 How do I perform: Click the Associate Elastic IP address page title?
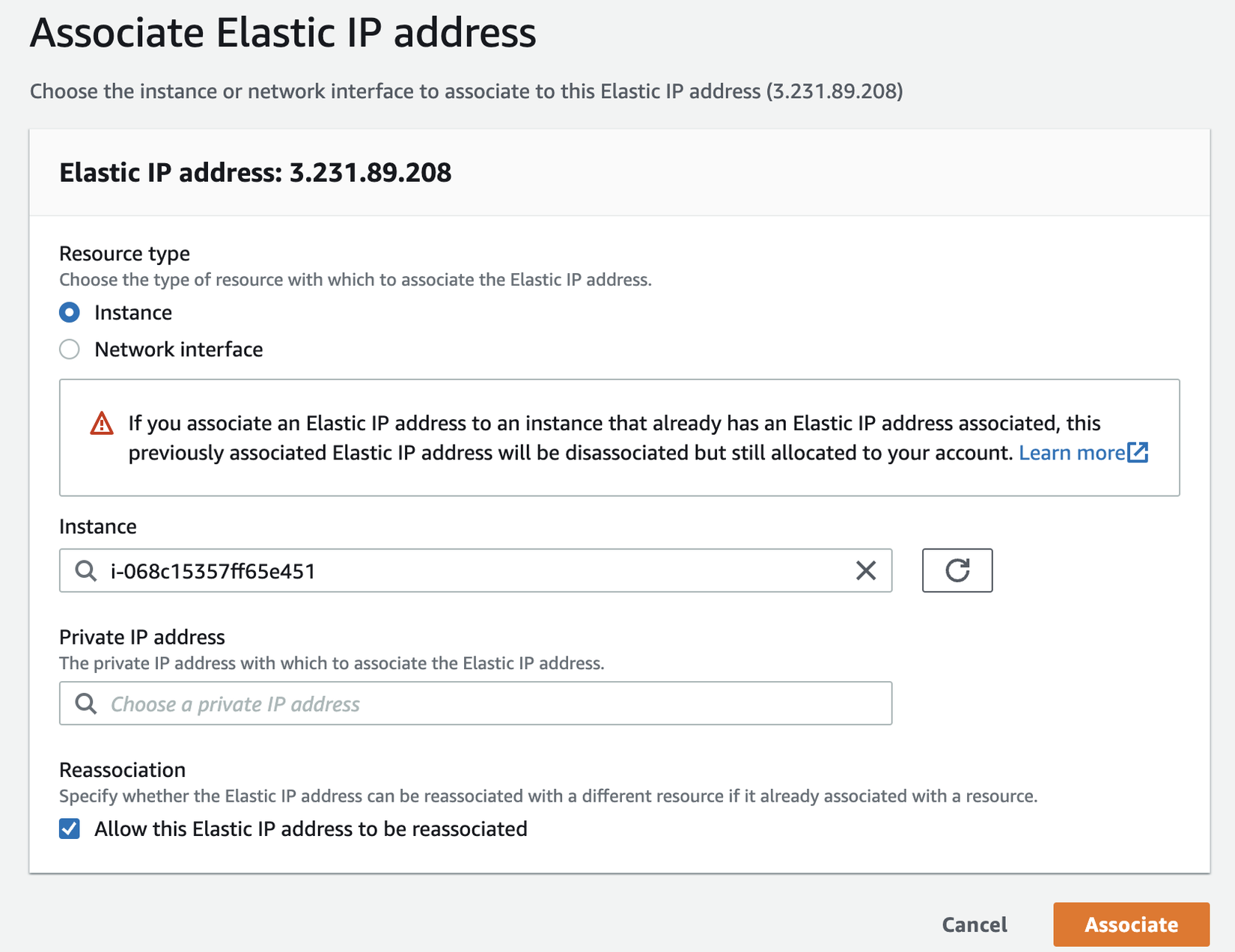tap(283, 33)
